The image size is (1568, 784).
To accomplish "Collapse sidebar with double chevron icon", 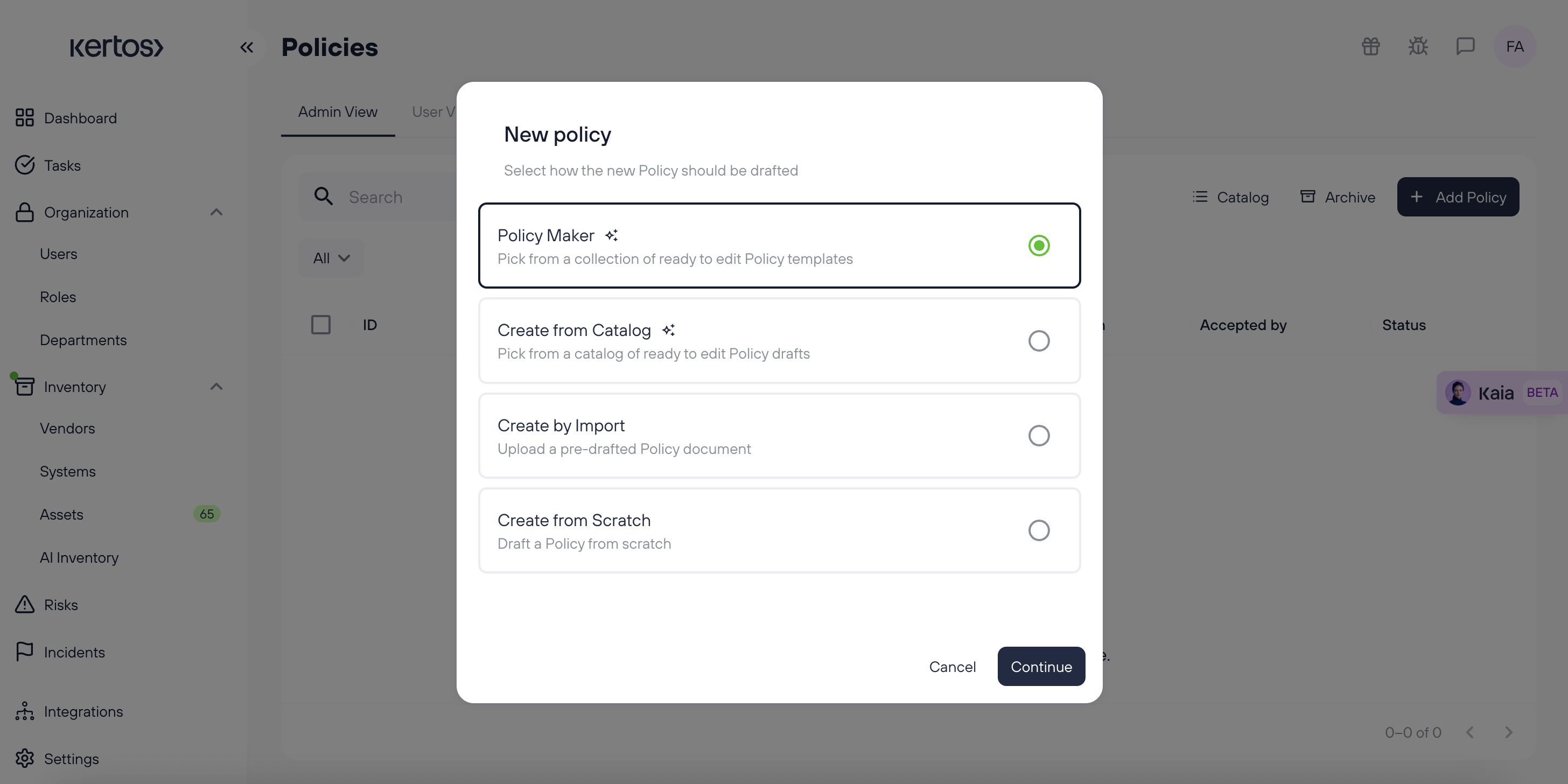I will point(247,47).
